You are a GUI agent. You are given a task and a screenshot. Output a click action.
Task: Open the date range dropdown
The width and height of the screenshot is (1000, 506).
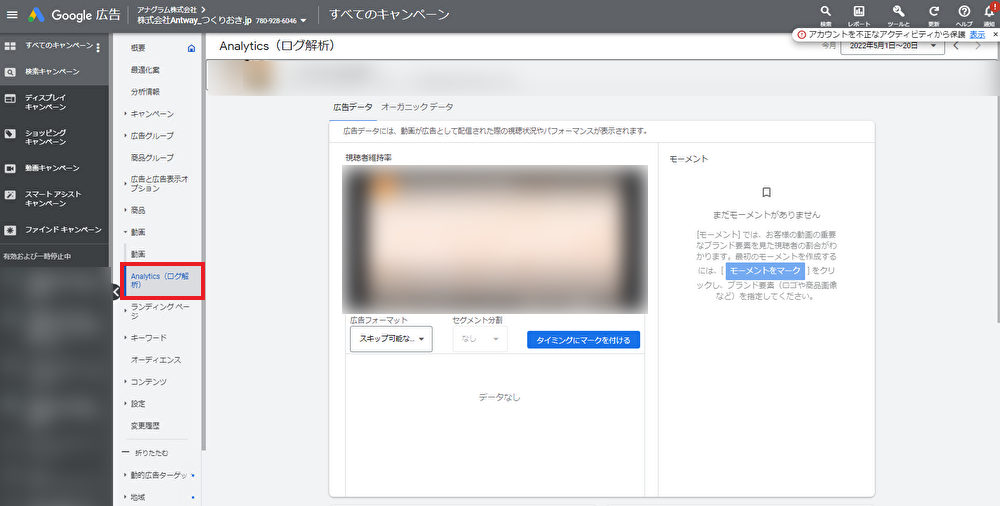pos(891,46)
